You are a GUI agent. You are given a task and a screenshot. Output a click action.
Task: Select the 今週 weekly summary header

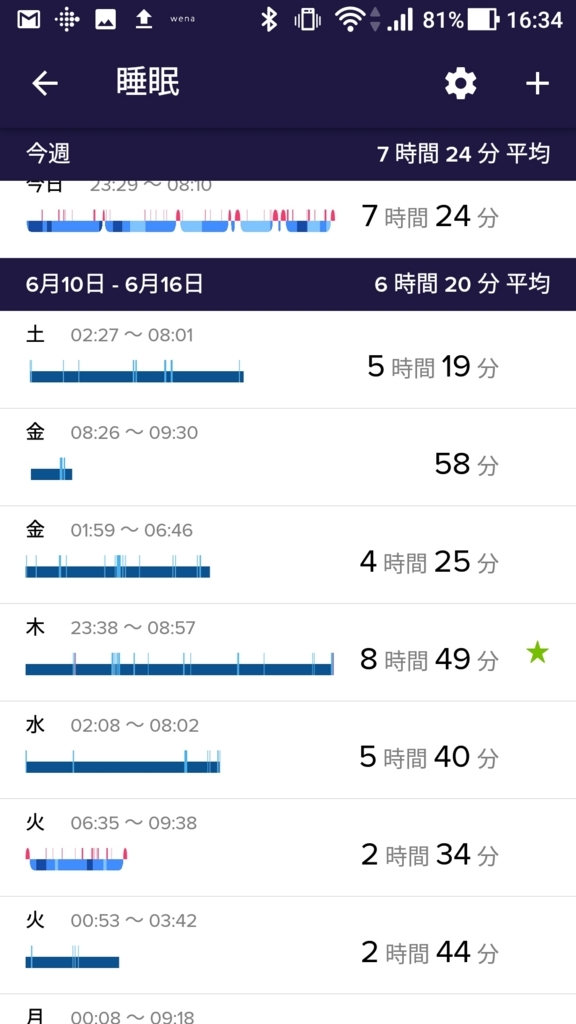[288, 153]
